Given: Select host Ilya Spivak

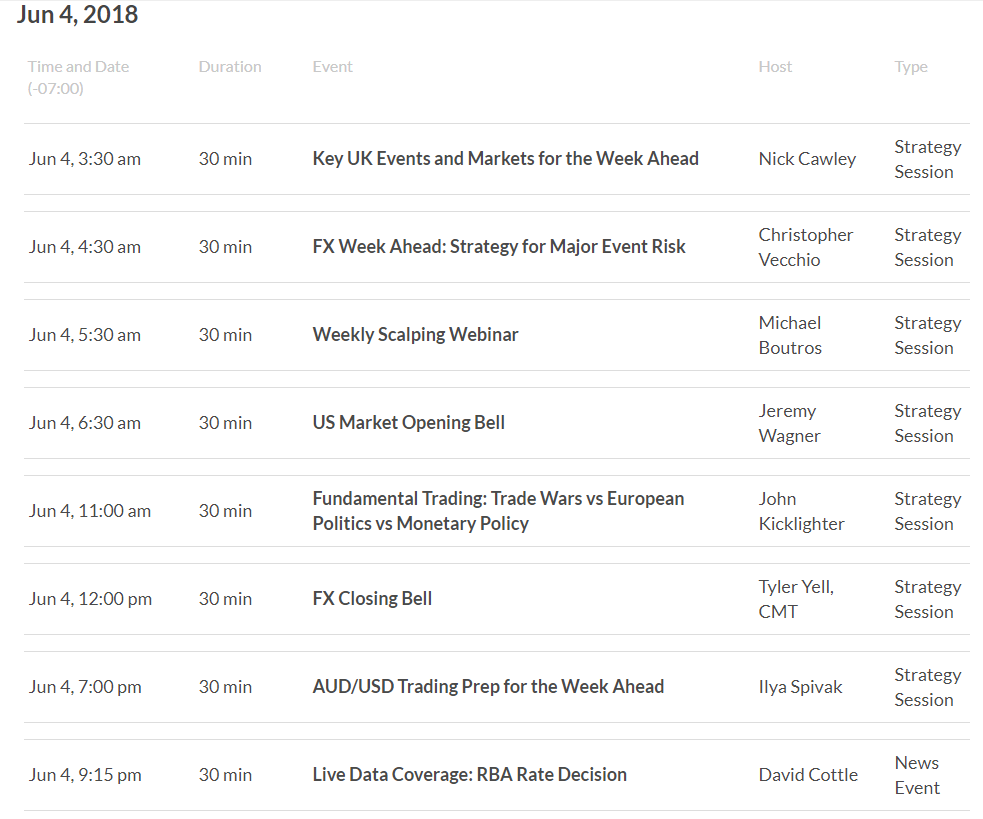Looking at the screenshot, I should click(800, 687).
